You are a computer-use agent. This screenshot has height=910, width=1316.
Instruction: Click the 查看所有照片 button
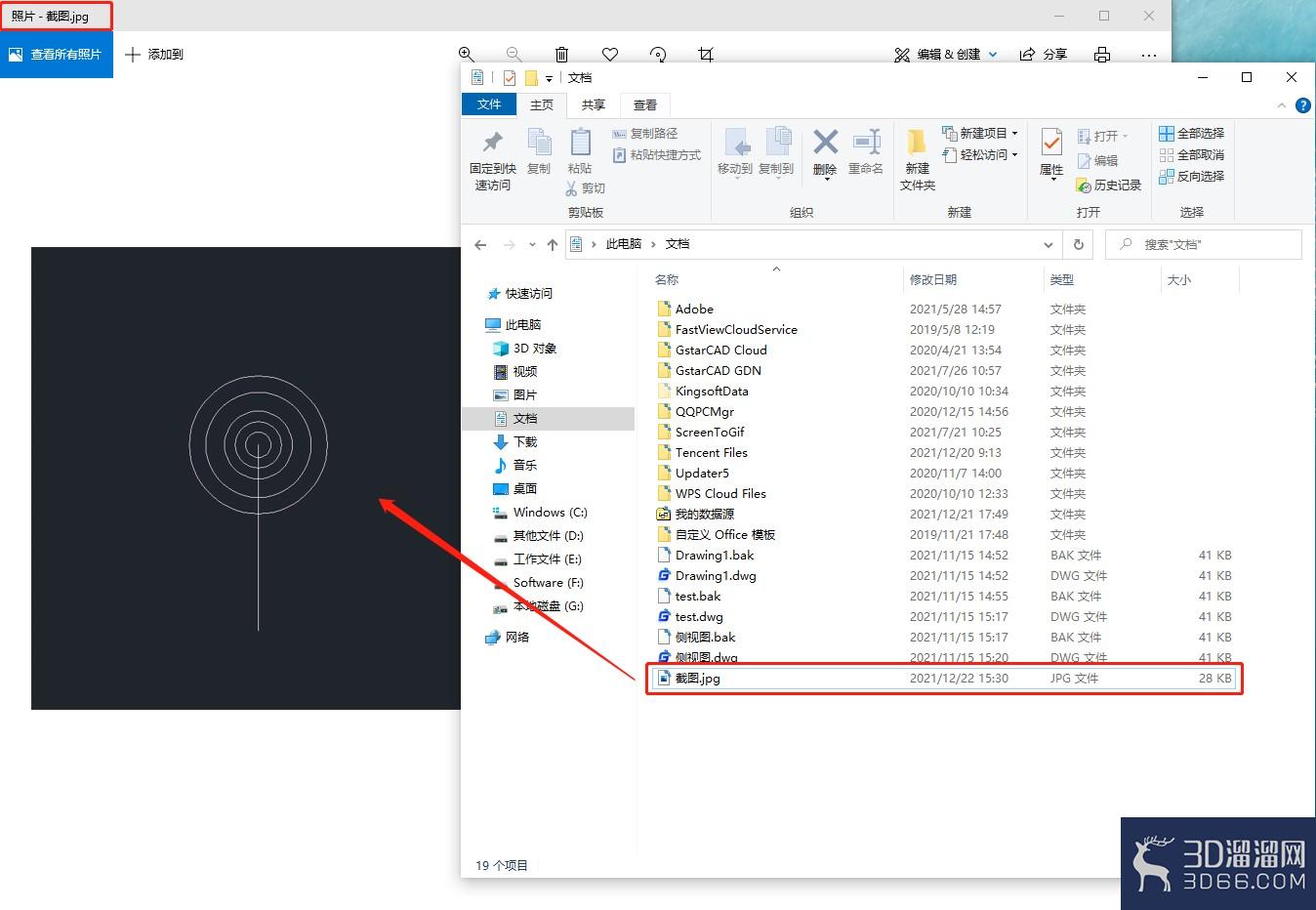(57, 55)
